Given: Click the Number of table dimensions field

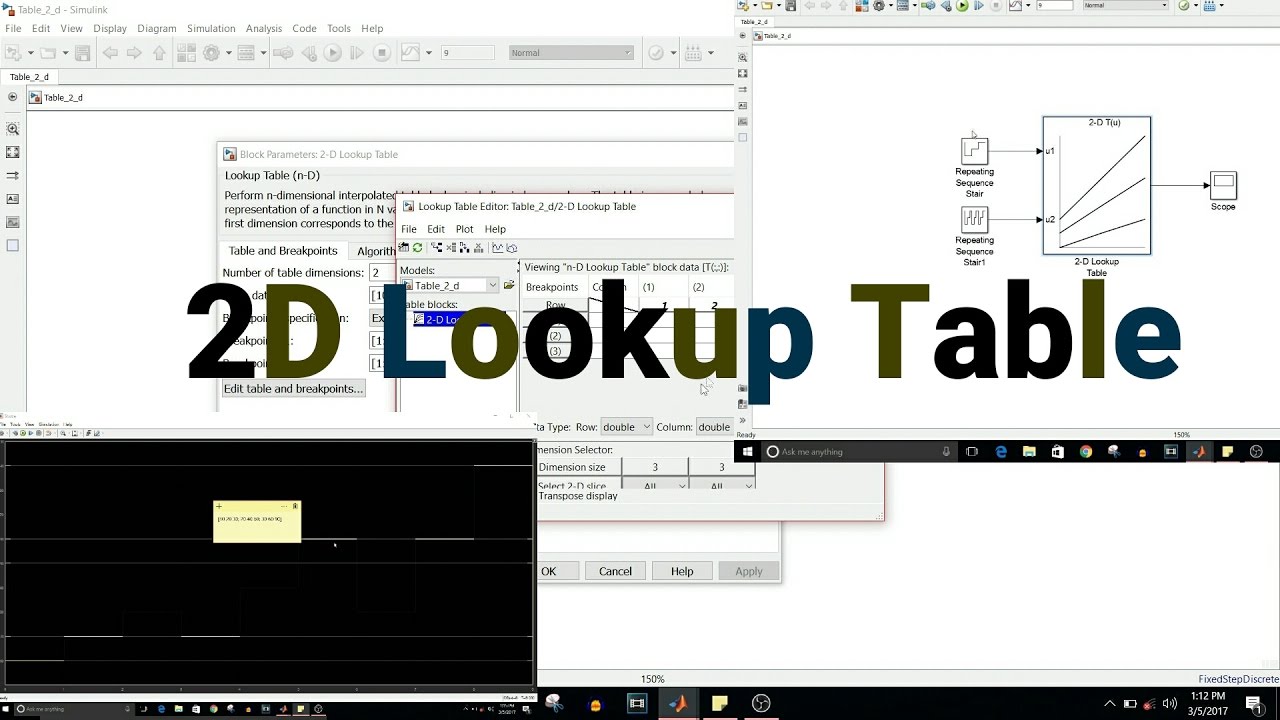Looking at the screenshot, I should (382, 272).
